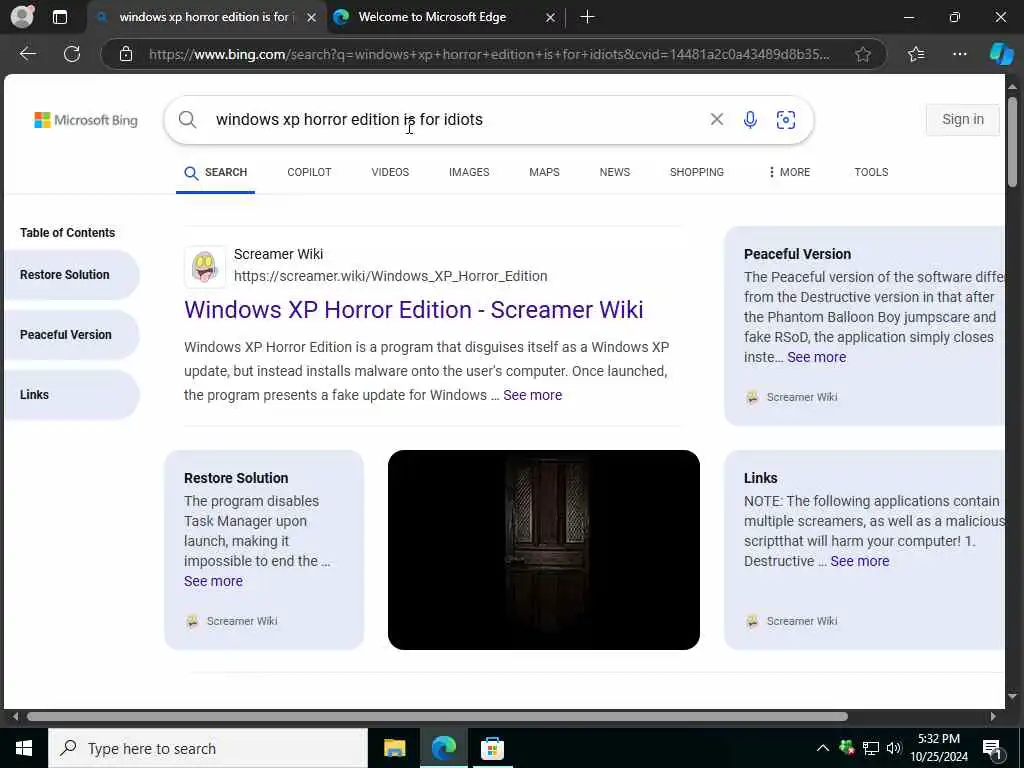
Task: Open File Explorer from taskbar
Action: pos(394,748)
